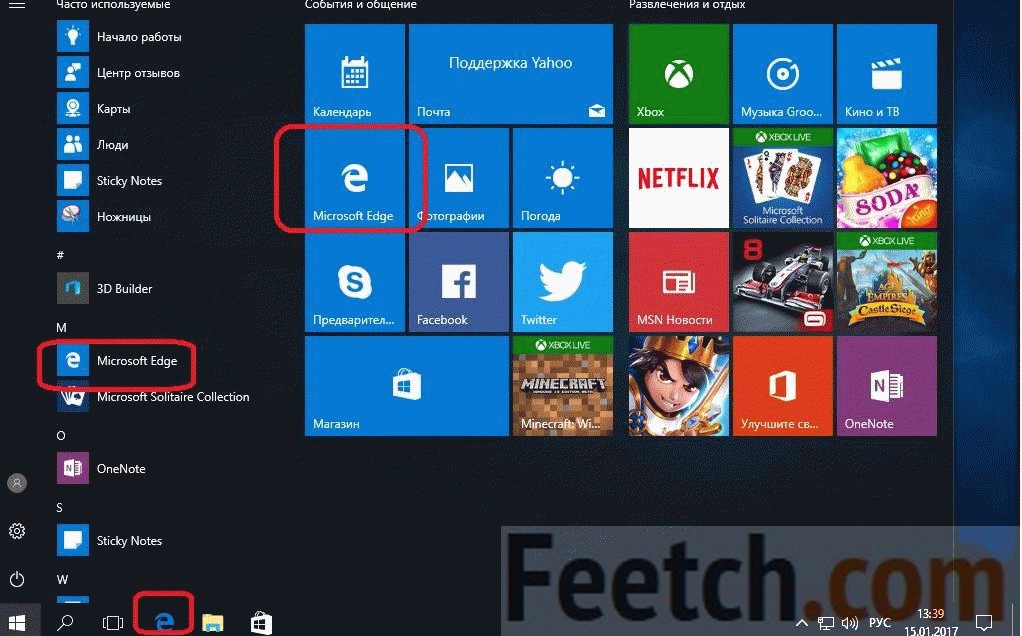Open the OneNote tile
1022x636 pixels.
[886, 387]
